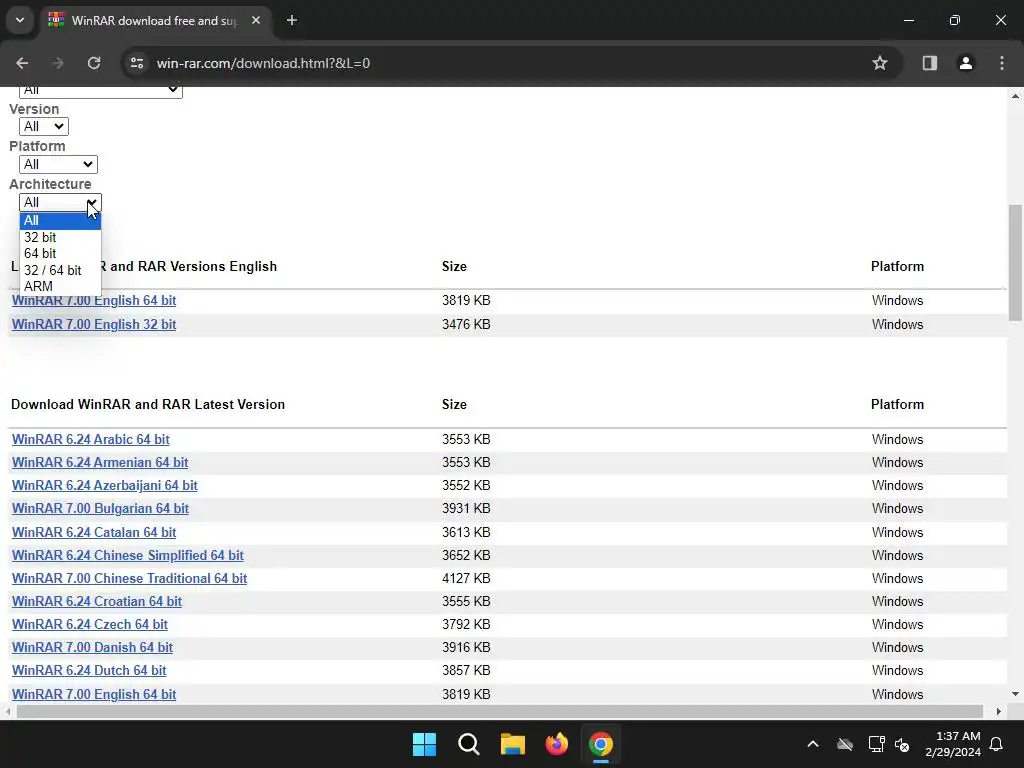Download WinRAR 6.24 Azerbaijani 64 bit
1024x768 pixels.
pyautogui.click(x=104, y=485)
